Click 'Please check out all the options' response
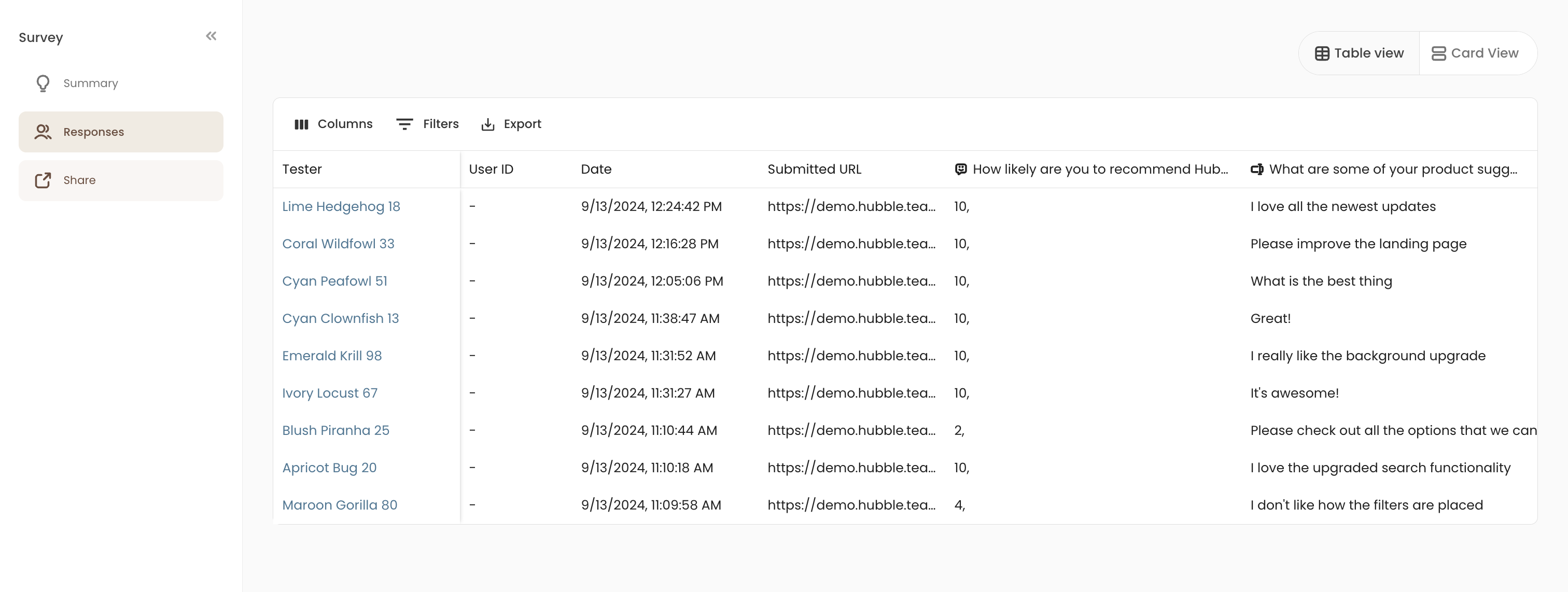1568x592 pixels. (x=1393, y=430)
